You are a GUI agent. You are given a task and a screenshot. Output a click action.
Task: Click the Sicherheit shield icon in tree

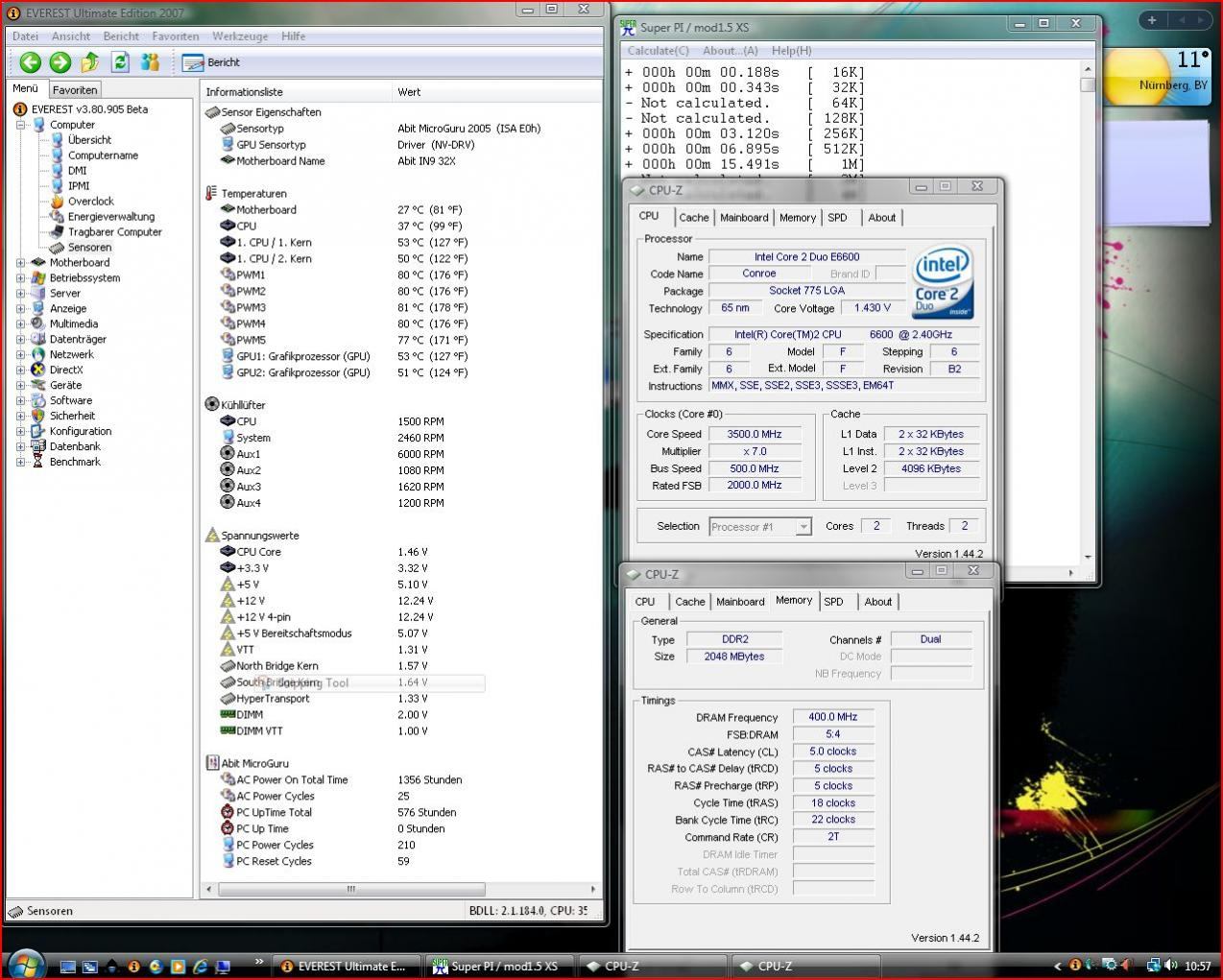pyautogui.click(x=38, y=417)
